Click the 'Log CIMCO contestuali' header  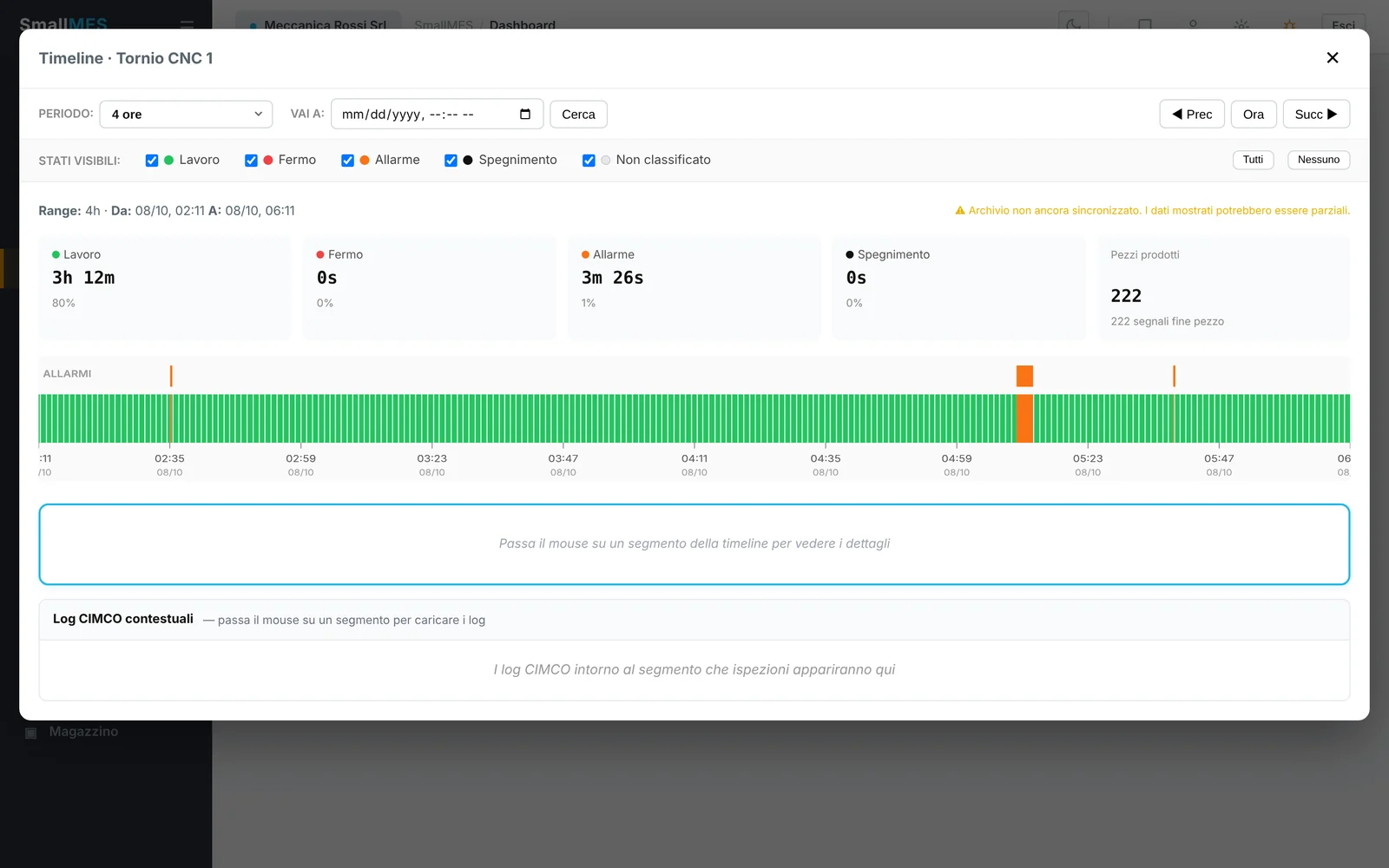click(x=123, y=619)
